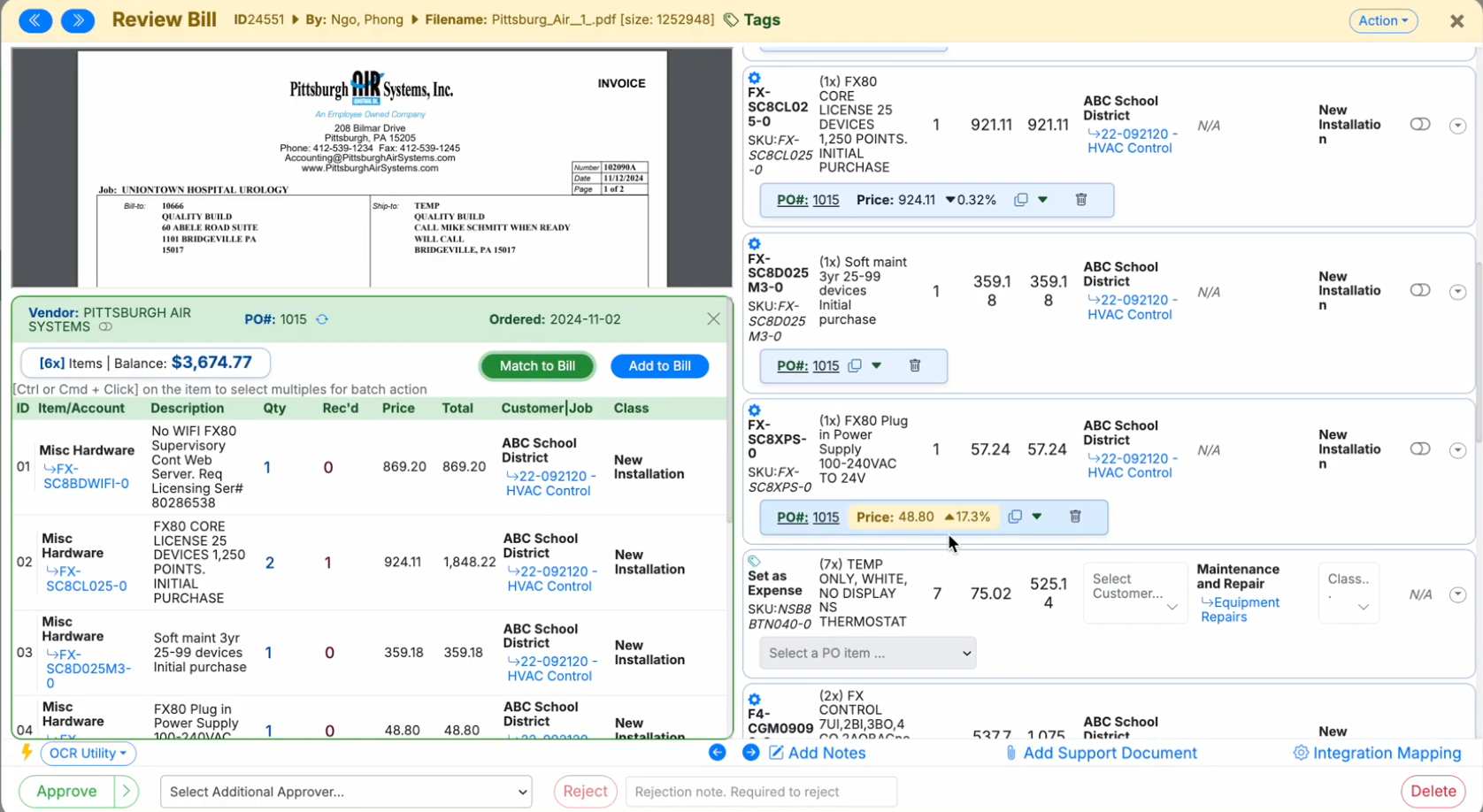
Task: Click the lightning bolt OCR icon
Action: (27, 753)
